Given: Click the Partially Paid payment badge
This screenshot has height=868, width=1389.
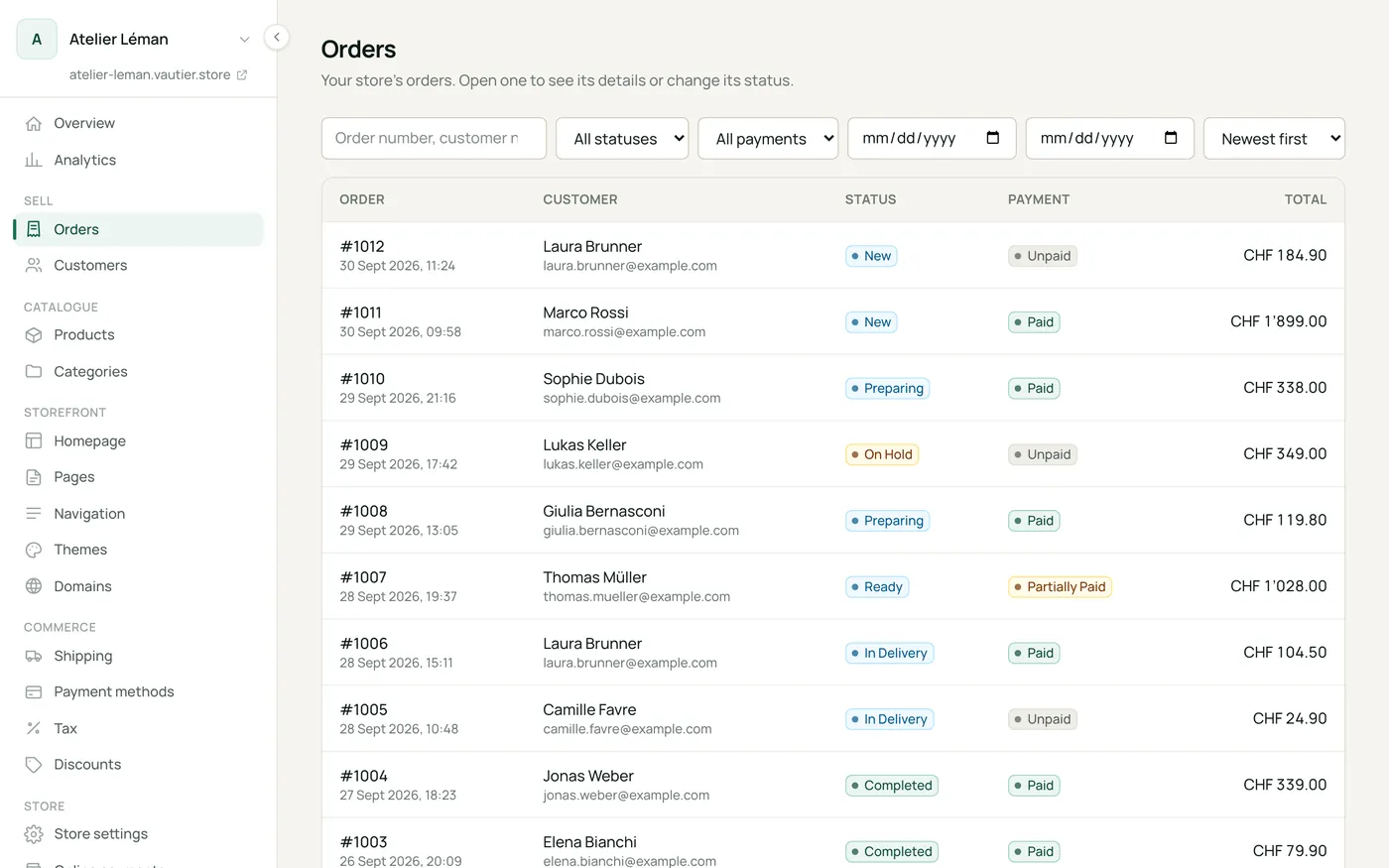Looking at the screenshot, I should tap(1060, 587).
